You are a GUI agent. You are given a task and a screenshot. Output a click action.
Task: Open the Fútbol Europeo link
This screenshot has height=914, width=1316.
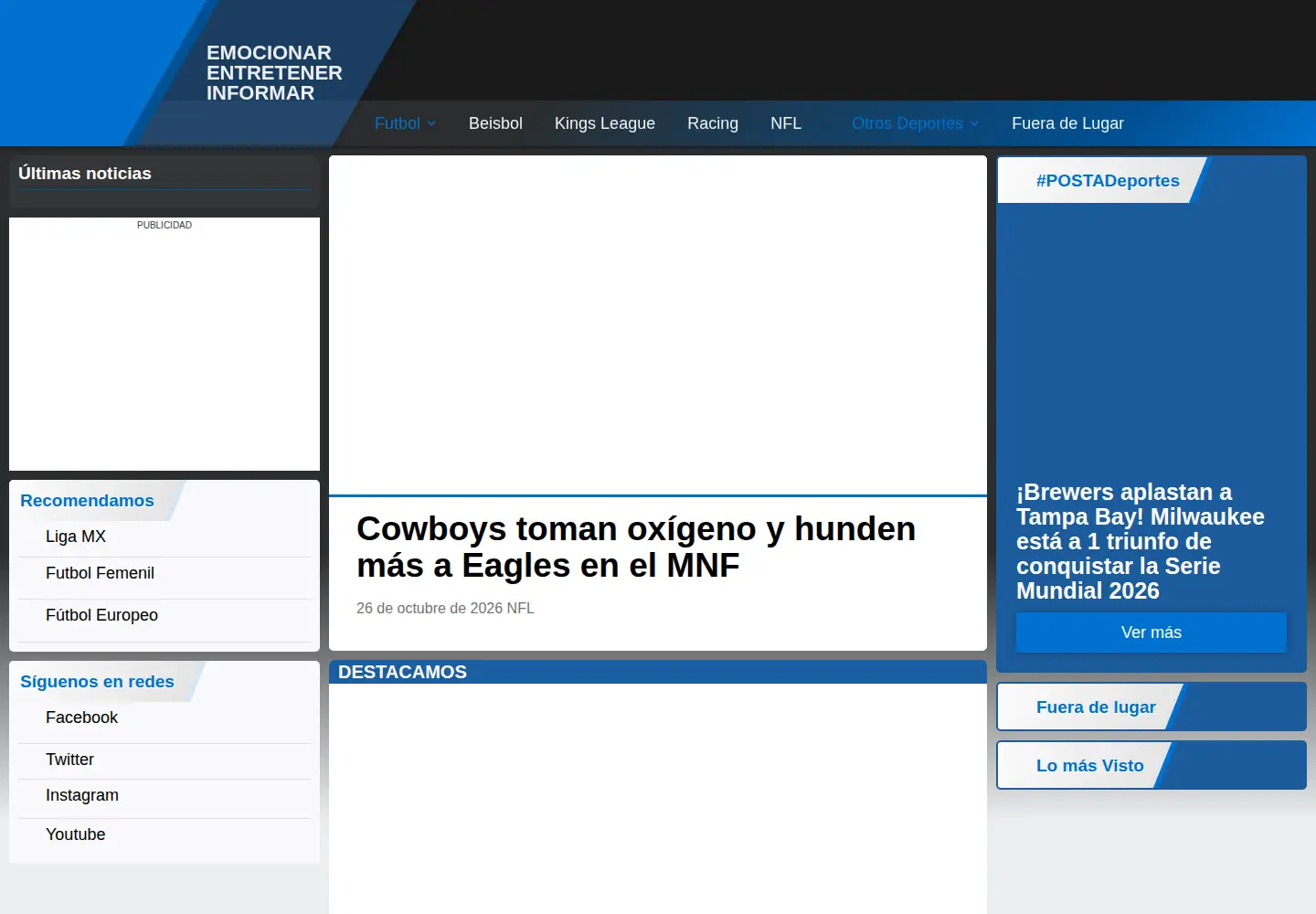coord(101,615)
